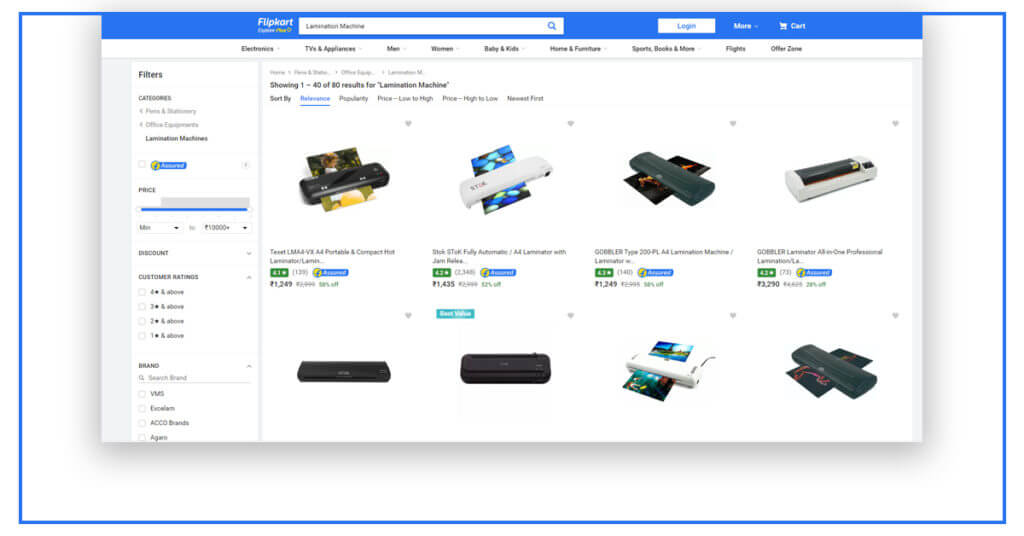
Task: Open Pens & Stationery category link
Action: coord(170,112)
